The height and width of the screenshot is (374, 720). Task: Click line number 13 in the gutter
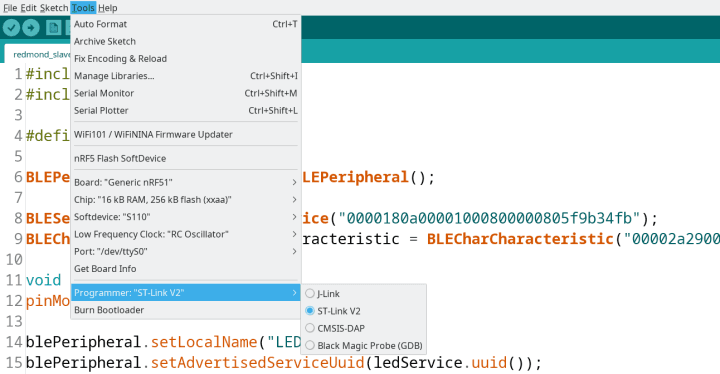point(14,321)
